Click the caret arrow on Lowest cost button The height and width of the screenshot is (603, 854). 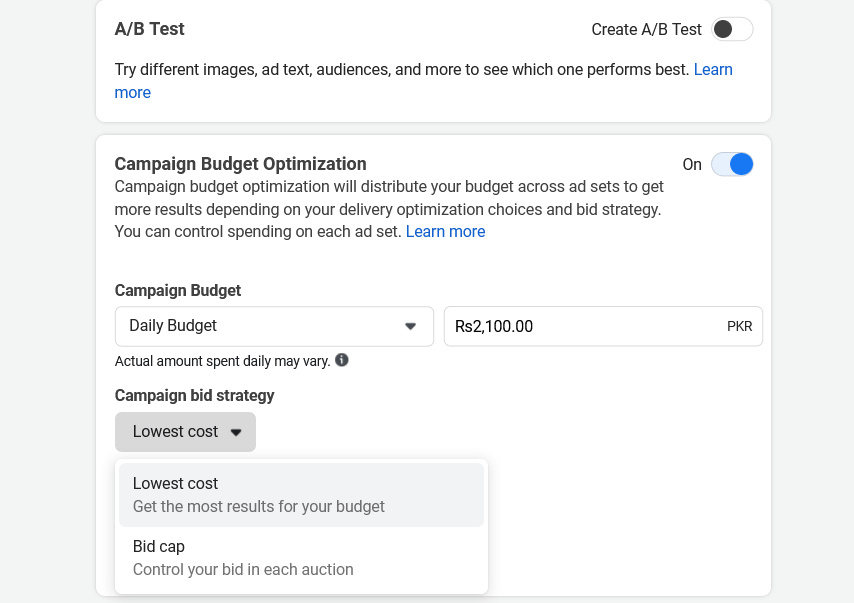click(x=236, y=432)
